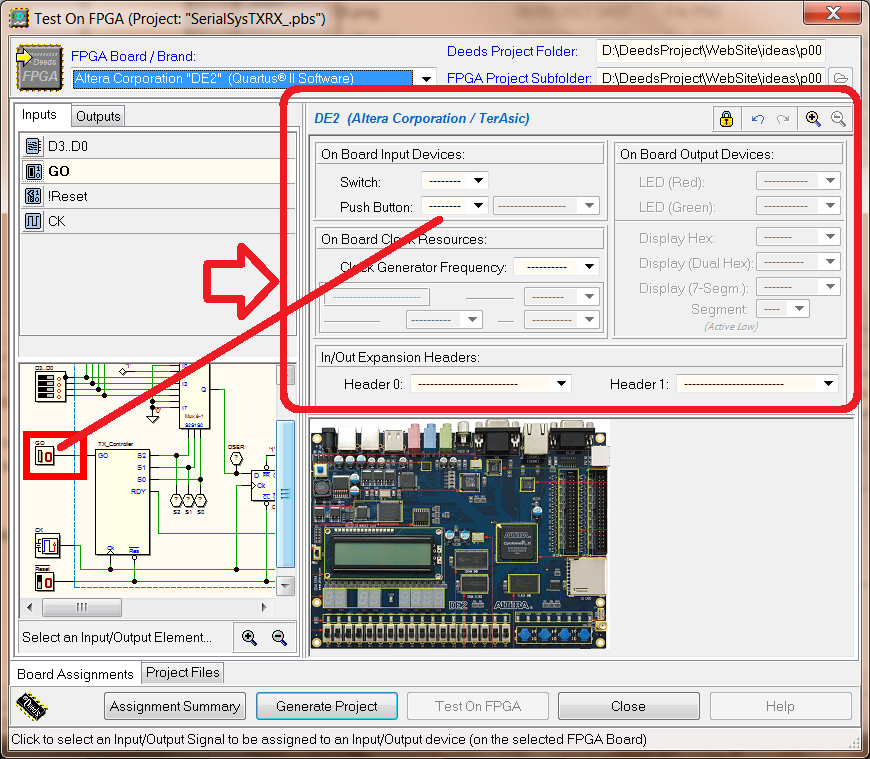Click the padlock lock icon
Viewport: 870px width, 759px height.
point(726,119)
